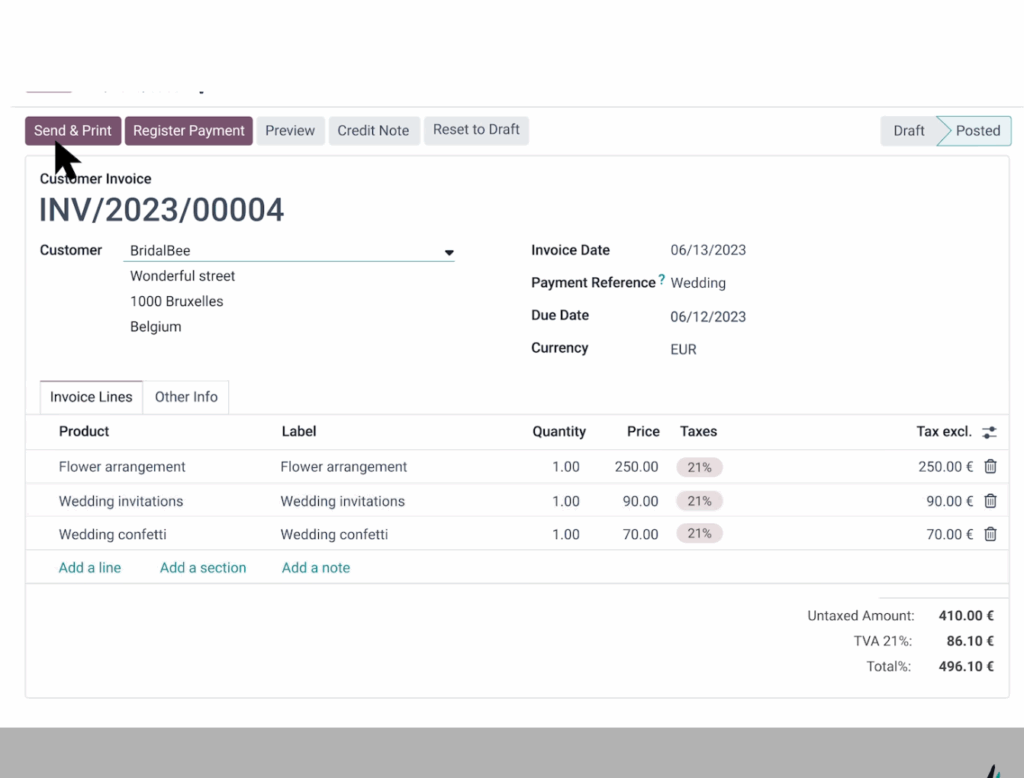Open the invoice Preview

[290, 131]
